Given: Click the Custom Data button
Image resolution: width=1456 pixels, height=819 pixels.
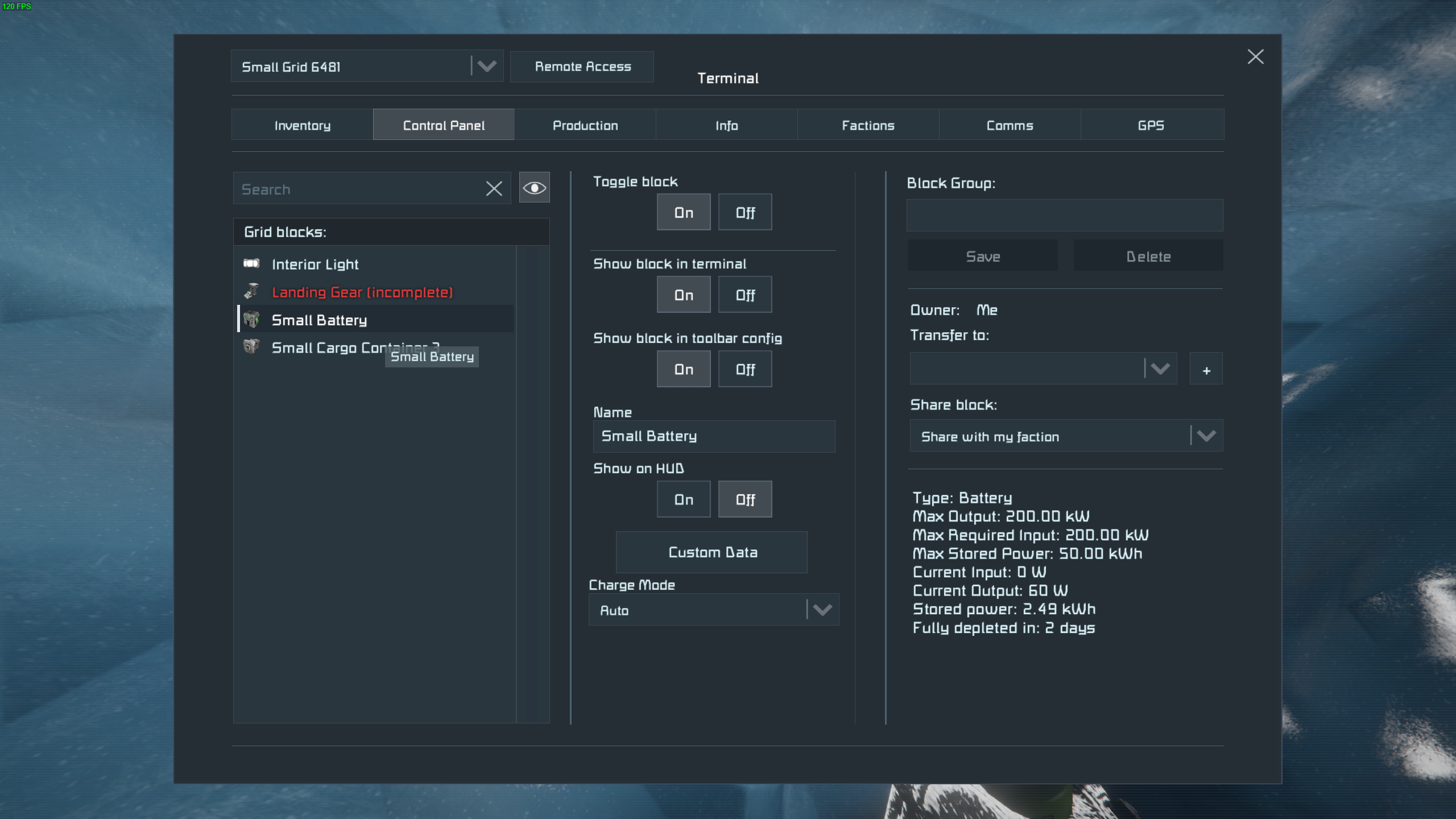Looking at the screenshot, I should tap(712, 552).
